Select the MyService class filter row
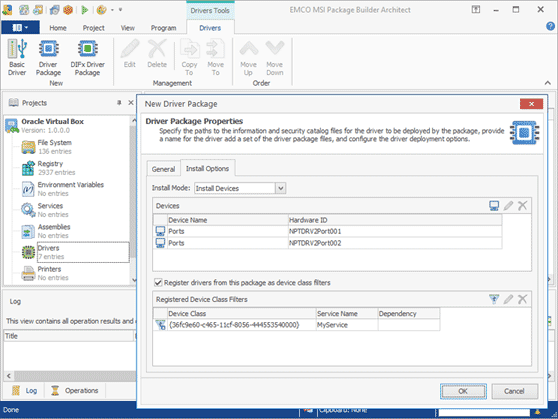This screenshot has height=419, width=558. [x=296, y=325]
